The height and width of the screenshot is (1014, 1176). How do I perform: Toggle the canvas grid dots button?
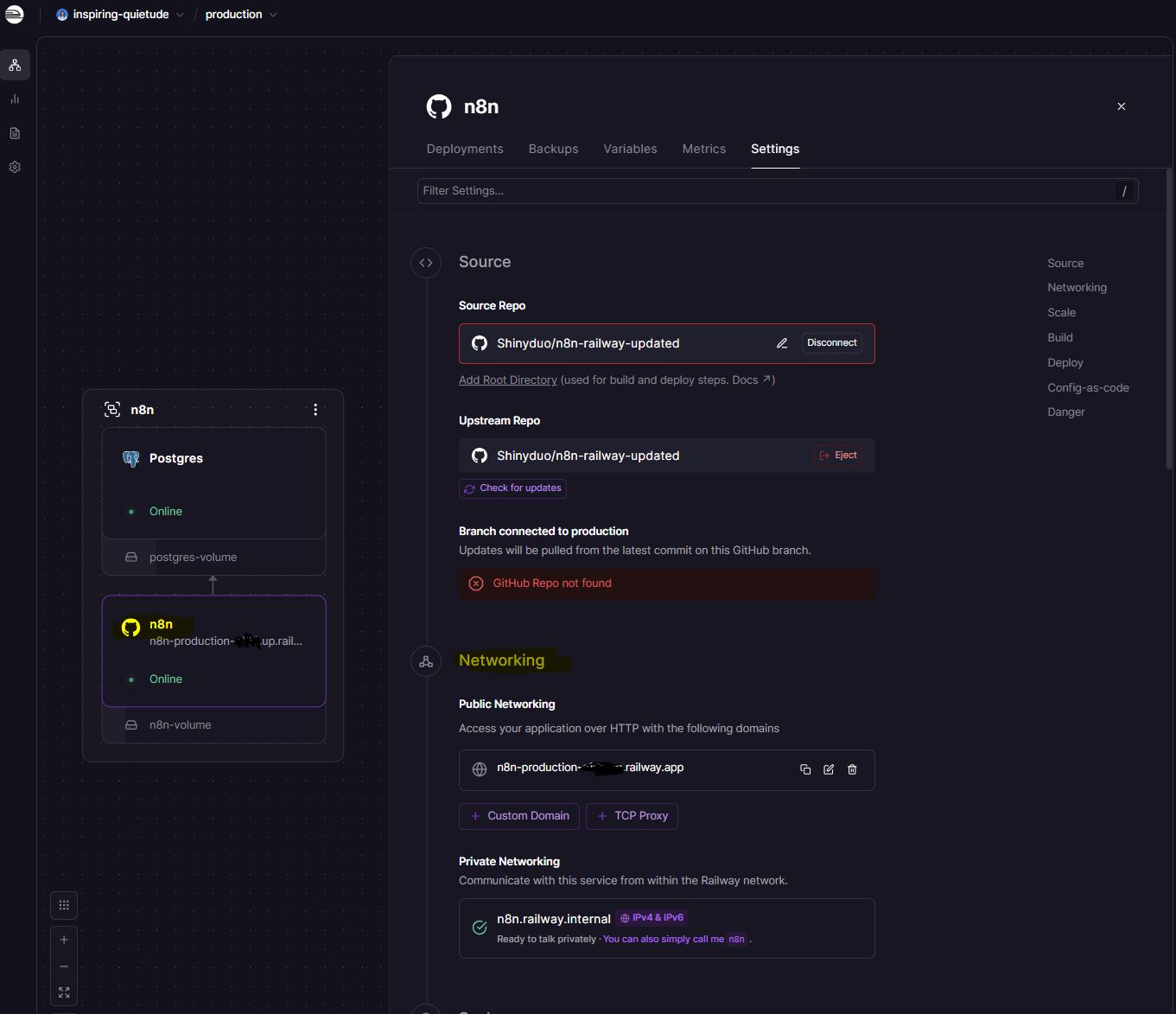click(64, 905)
